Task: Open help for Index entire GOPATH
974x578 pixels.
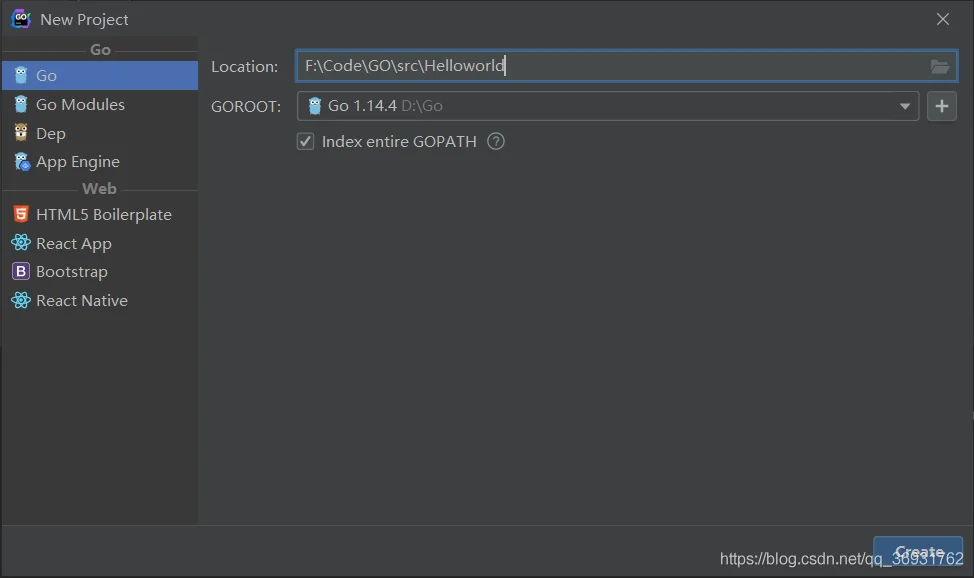Action: (496, 142)
